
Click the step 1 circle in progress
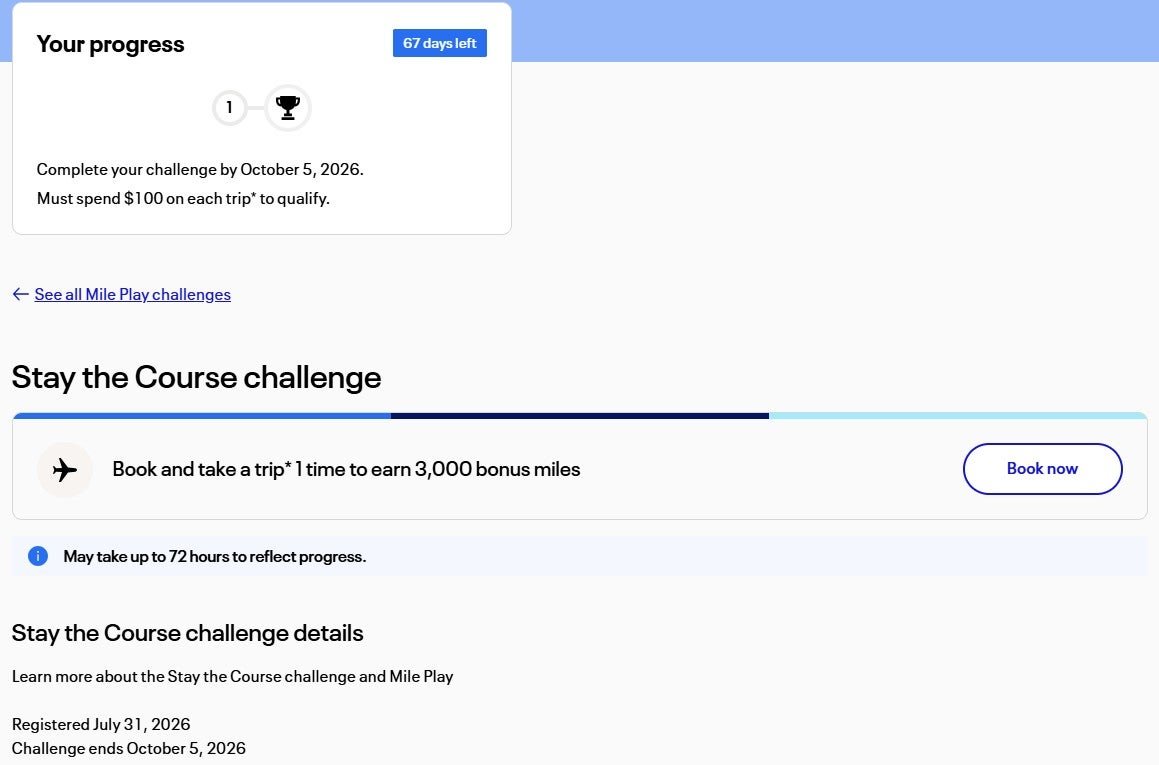tap(229, 108)
